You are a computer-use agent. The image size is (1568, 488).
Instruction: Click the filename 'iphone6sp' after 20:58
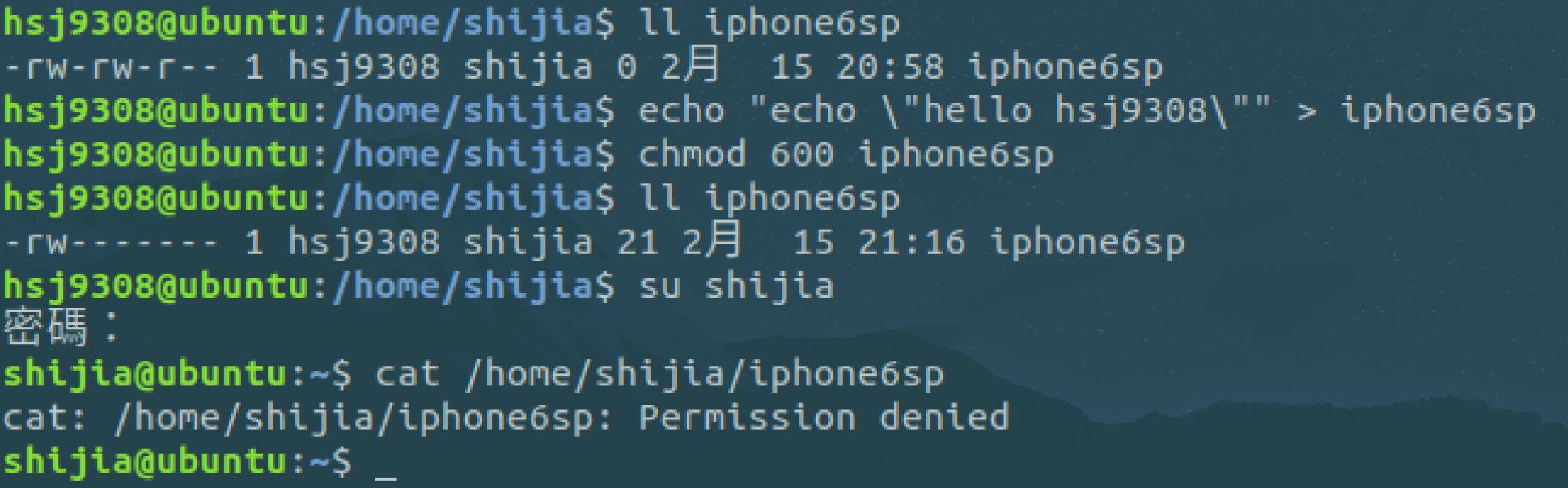(1066, 66)
